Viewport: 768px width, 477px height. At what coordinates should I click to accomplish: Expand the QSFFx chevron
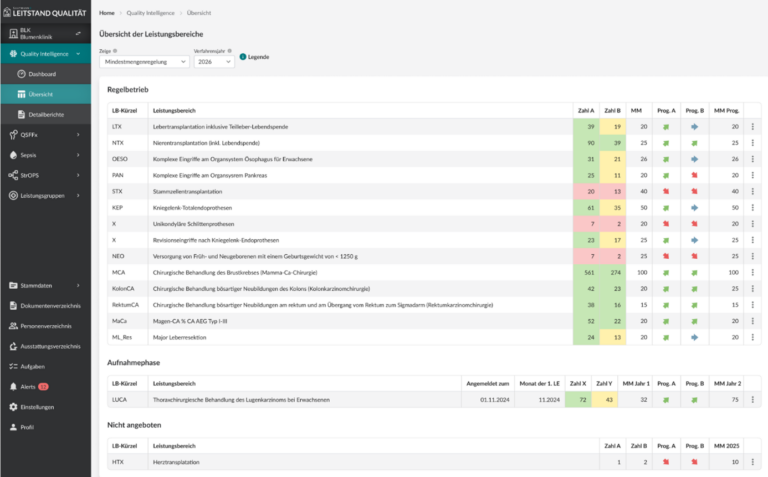[78, 135]
